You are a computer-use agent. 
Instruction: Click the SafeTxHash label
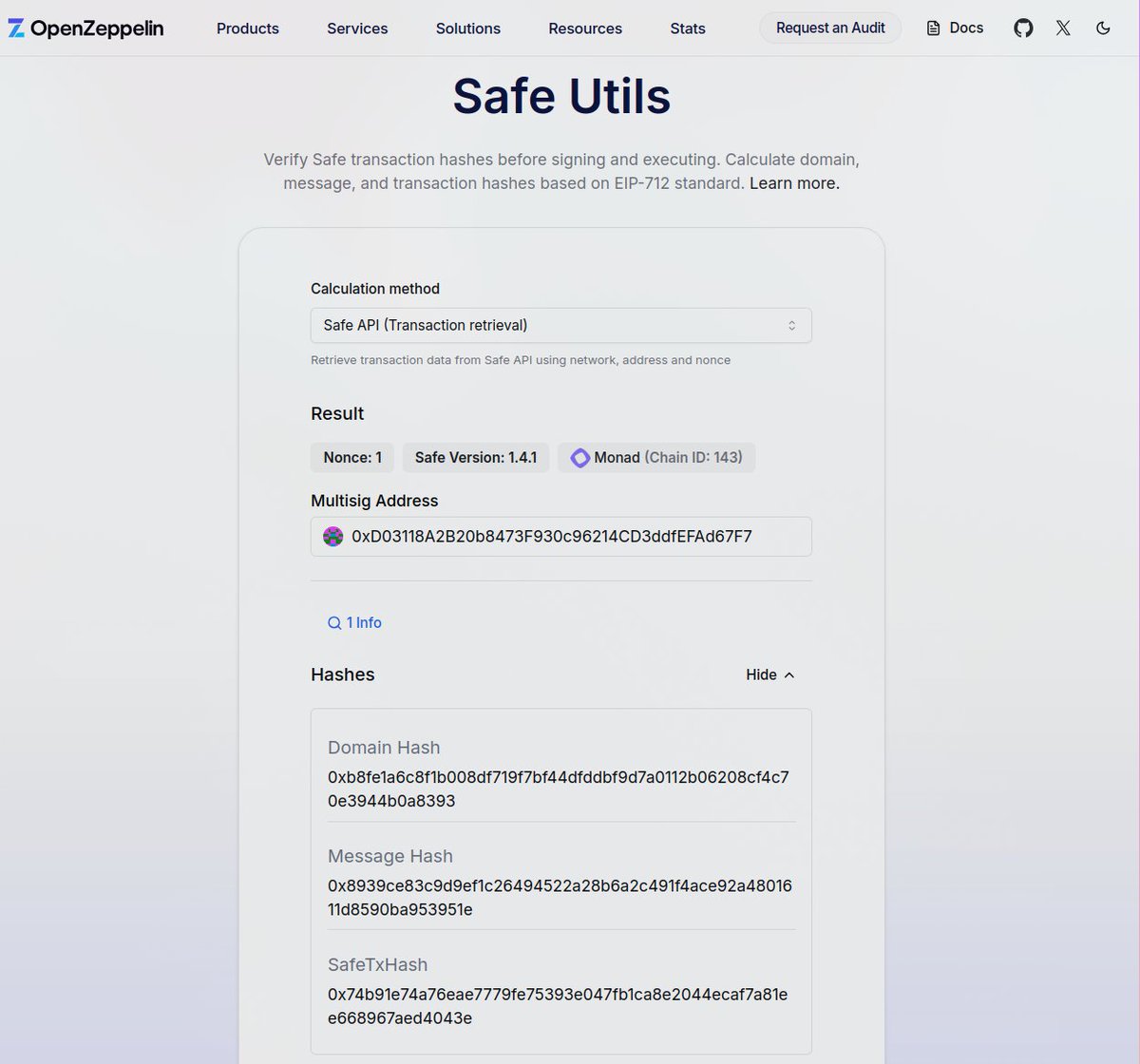tap(378, 964)
